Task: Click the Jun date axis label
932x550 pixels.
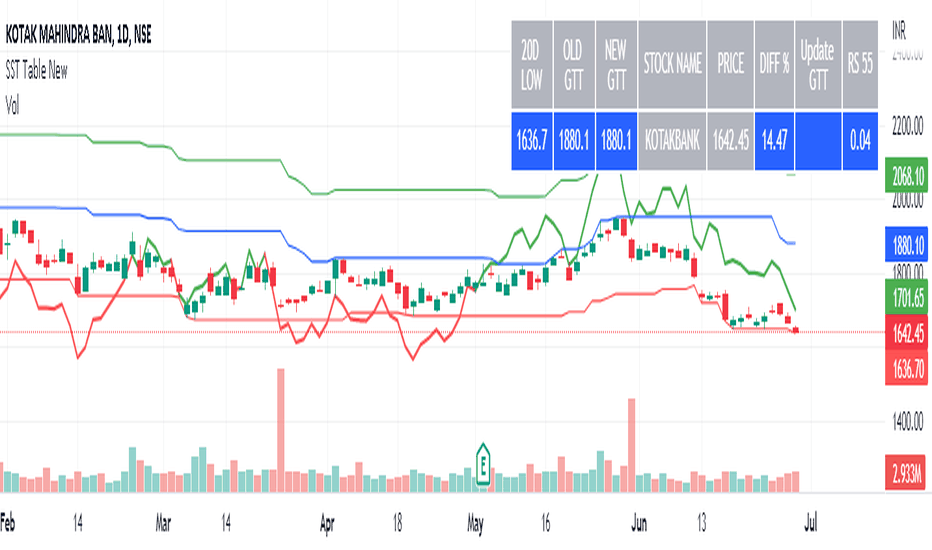Action: point(639,523)
